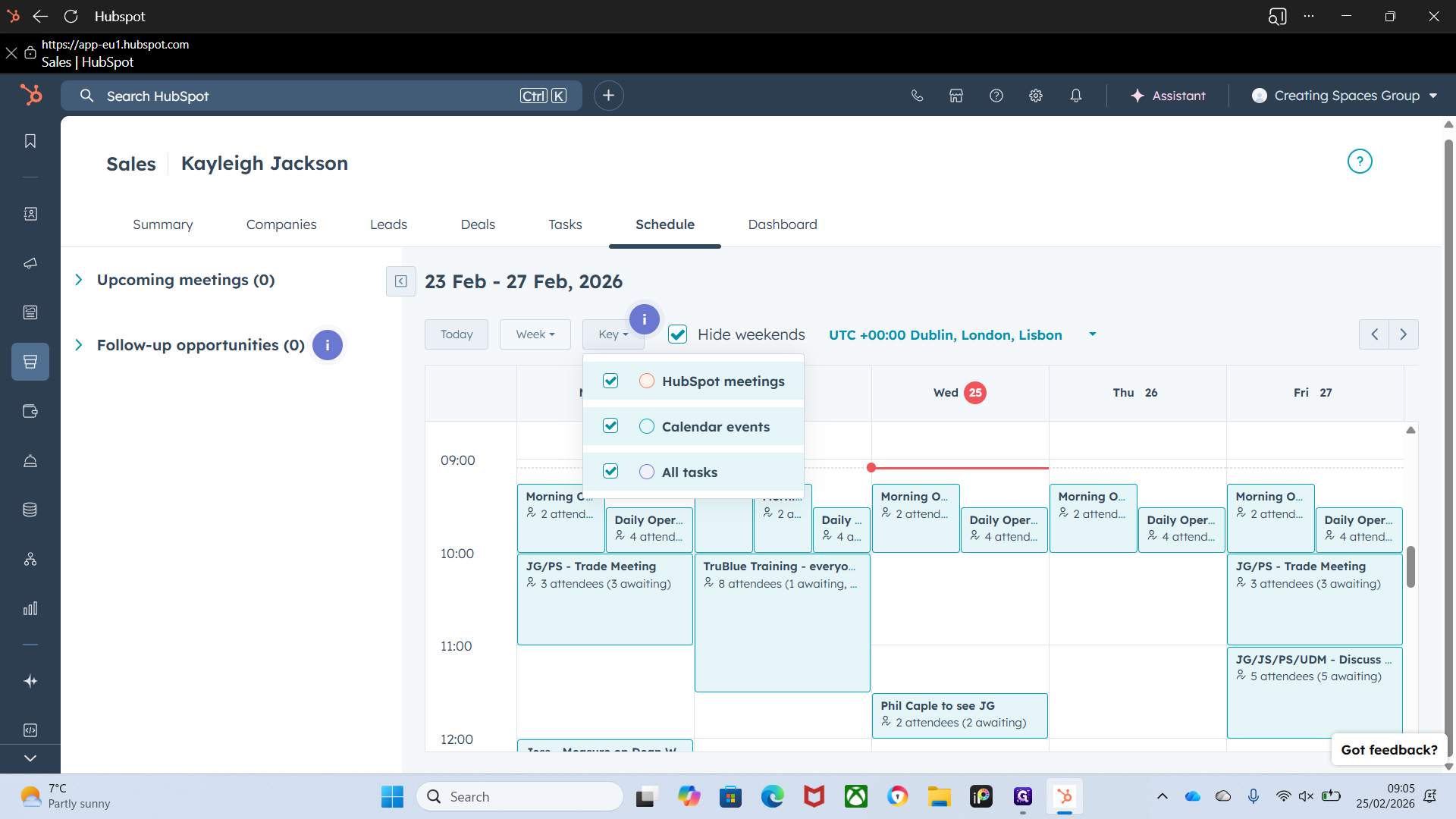Open the Marketing megaphone sidebar icon
Image resolution: width=1456 pixels, height=819 pixels.
30,263
